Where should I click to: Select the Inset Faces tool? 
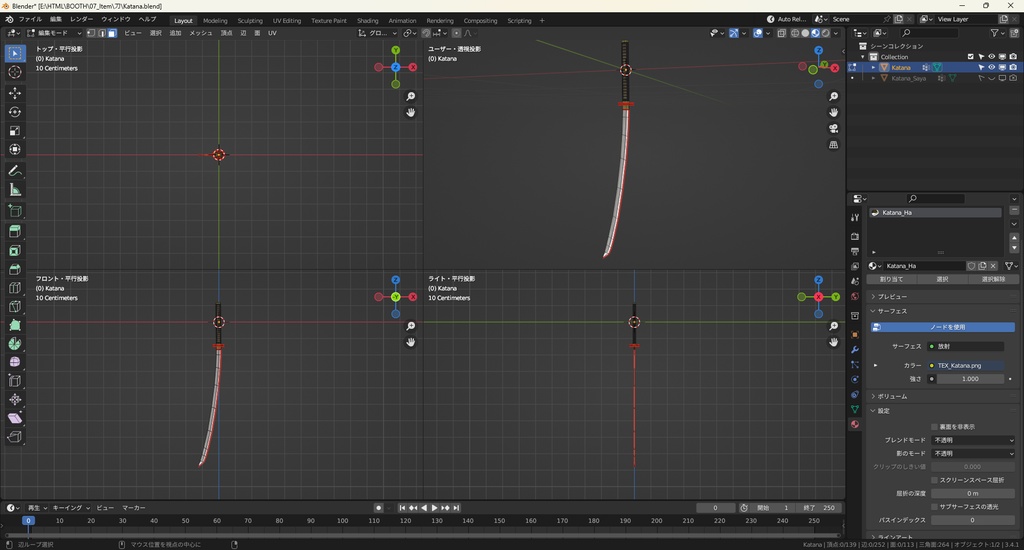click(x=15, y=250)
